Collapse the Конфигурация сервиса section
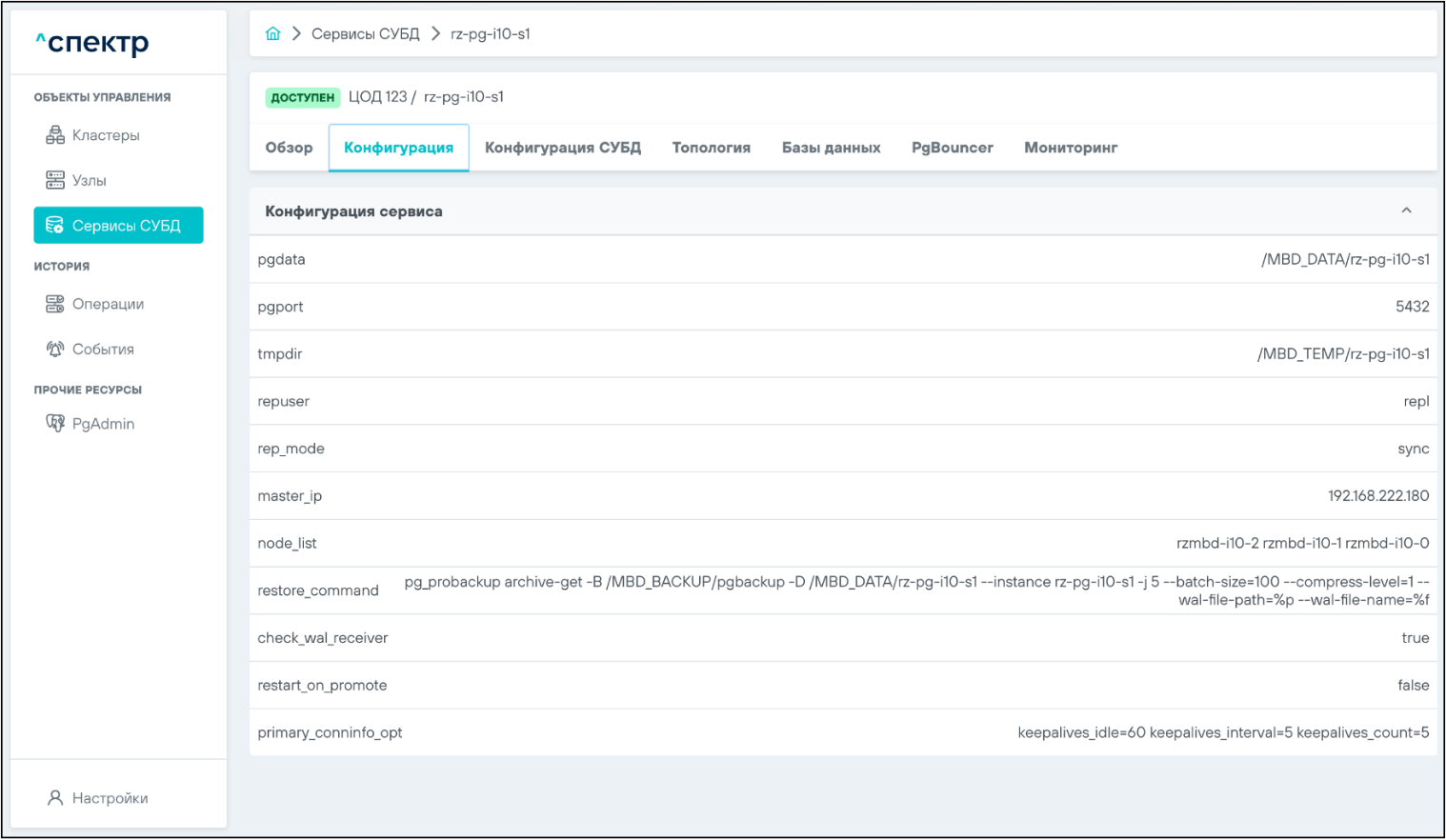Image resolution: width=1446 pixels, height=840 pixels. coord(1406,210)
